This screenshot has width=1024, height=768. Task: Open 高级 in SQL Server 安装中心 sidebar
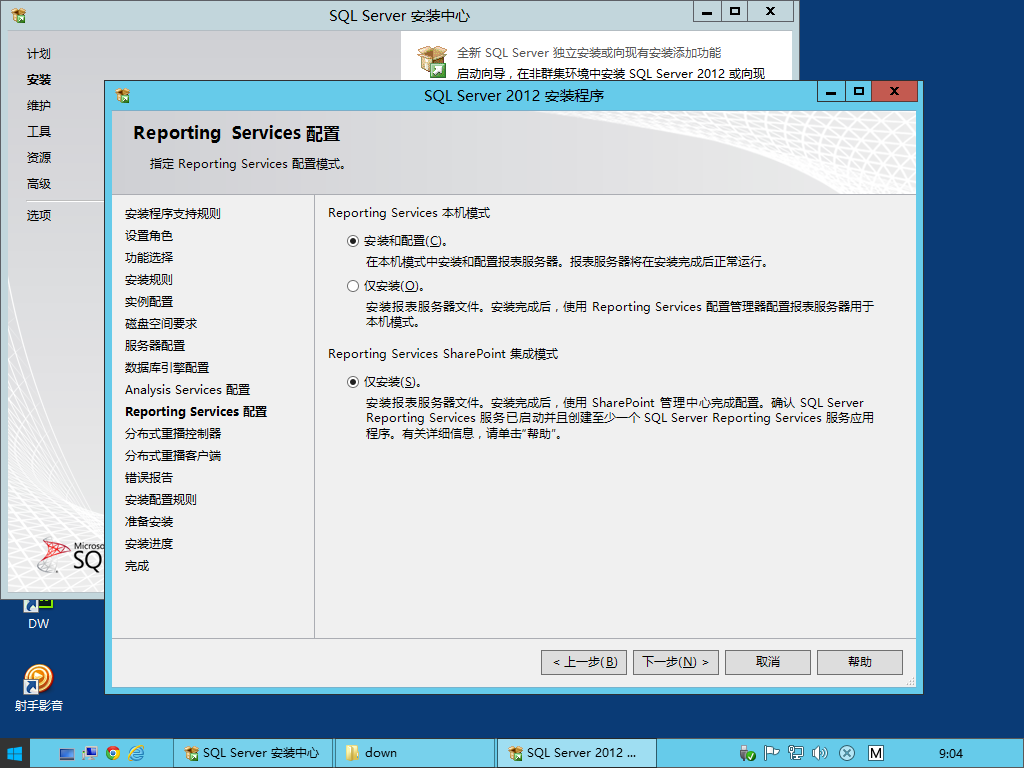click(39, 184)
